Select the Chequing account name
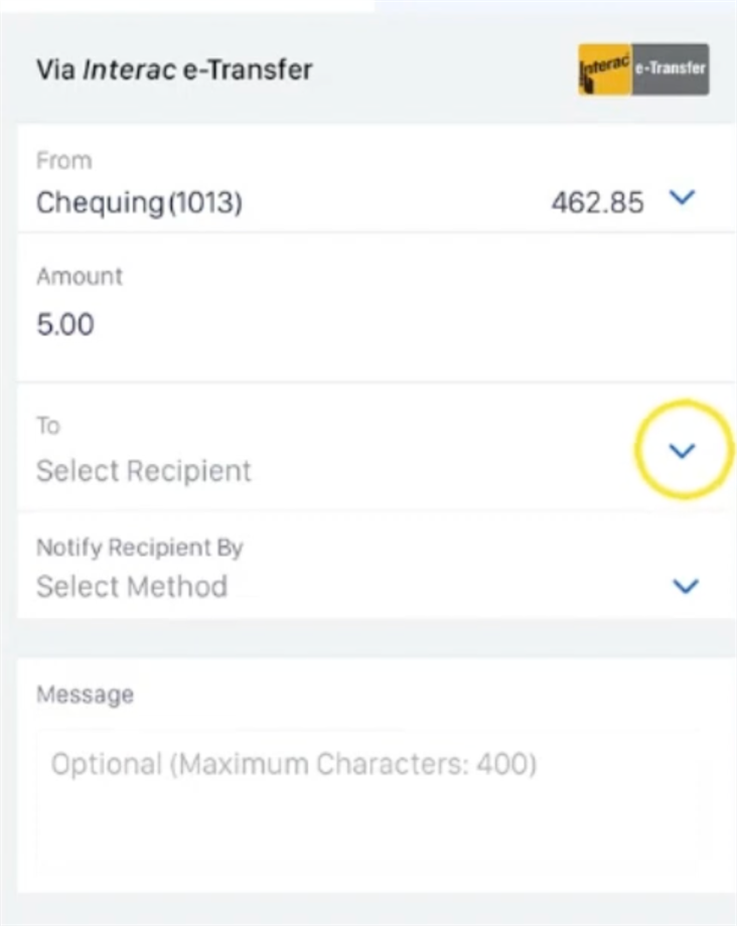 tap(100, 203)
